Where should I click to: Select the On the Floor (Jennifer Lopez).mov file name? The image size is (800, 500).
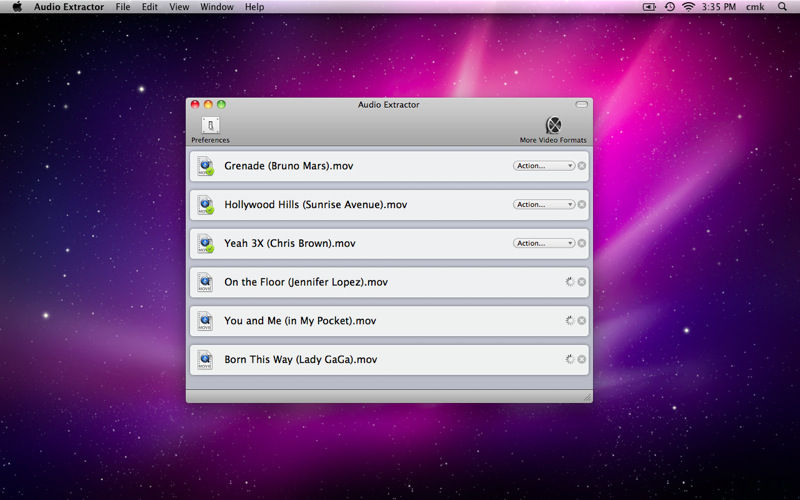(x=306, y=282)
